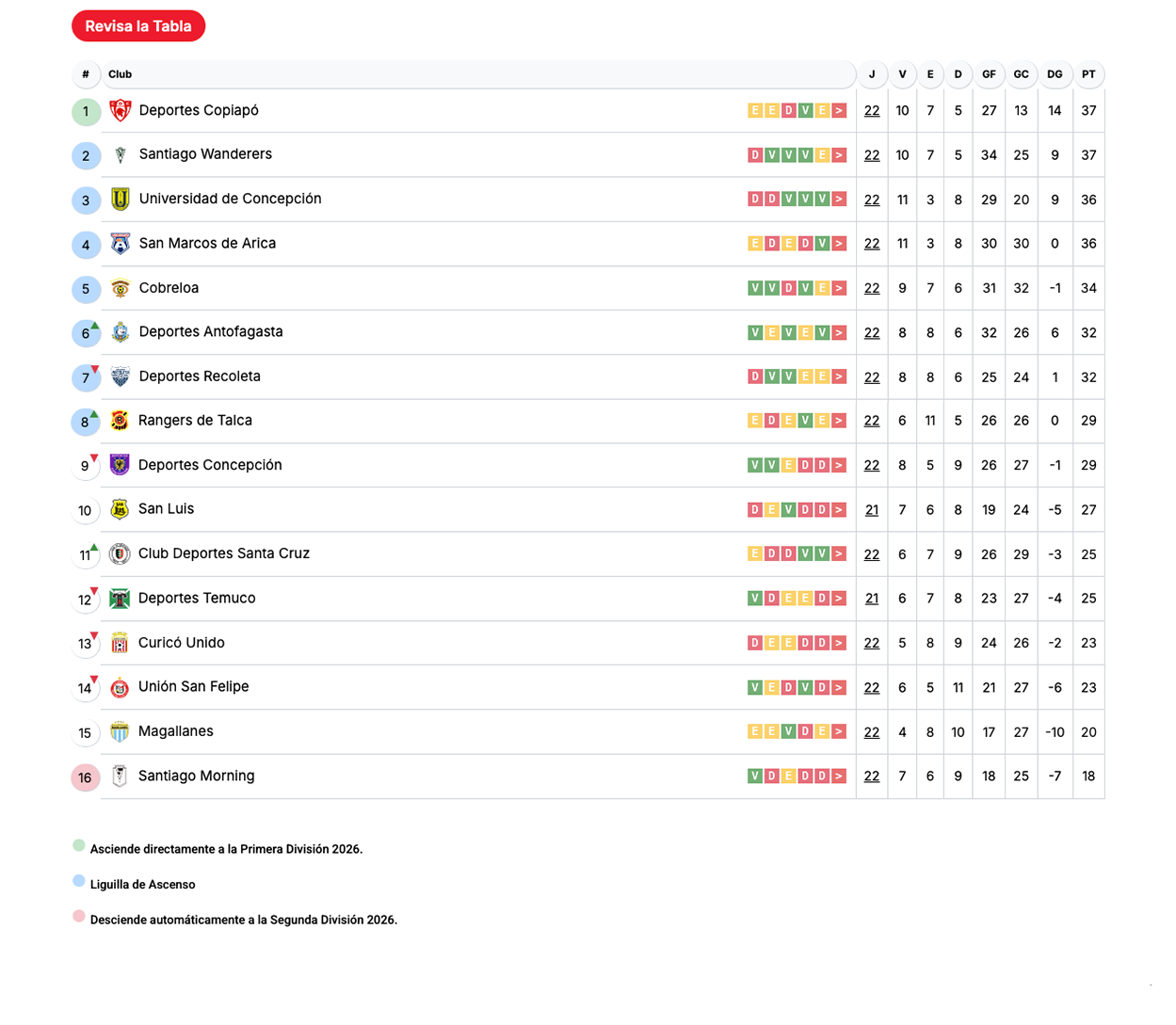
Task: Click position badge number 1
Action: 86,112
